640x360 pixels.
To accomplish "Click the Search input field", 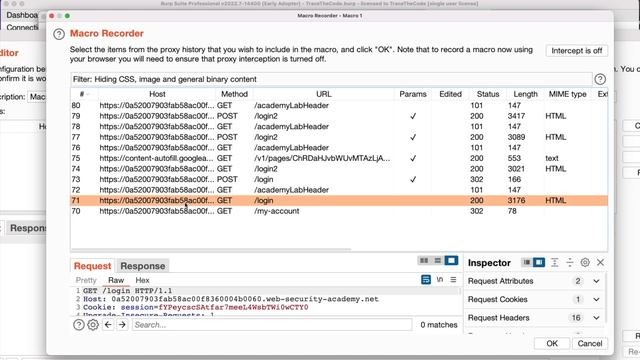I will click(x=272, y=325).
